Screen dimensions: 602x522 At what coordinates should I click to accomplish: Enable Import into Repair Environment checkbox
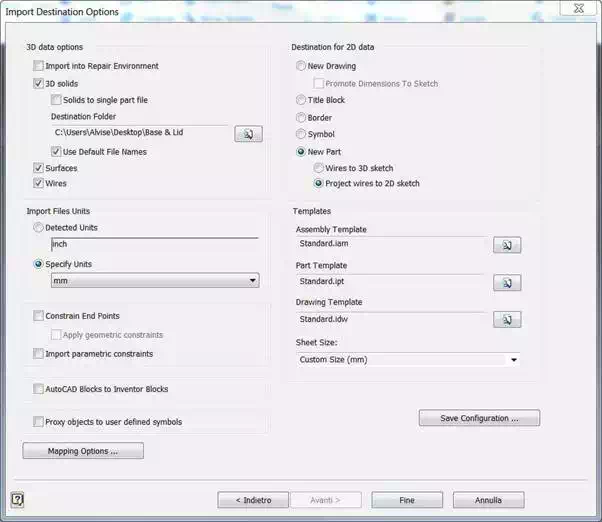(x=38, y=66)
